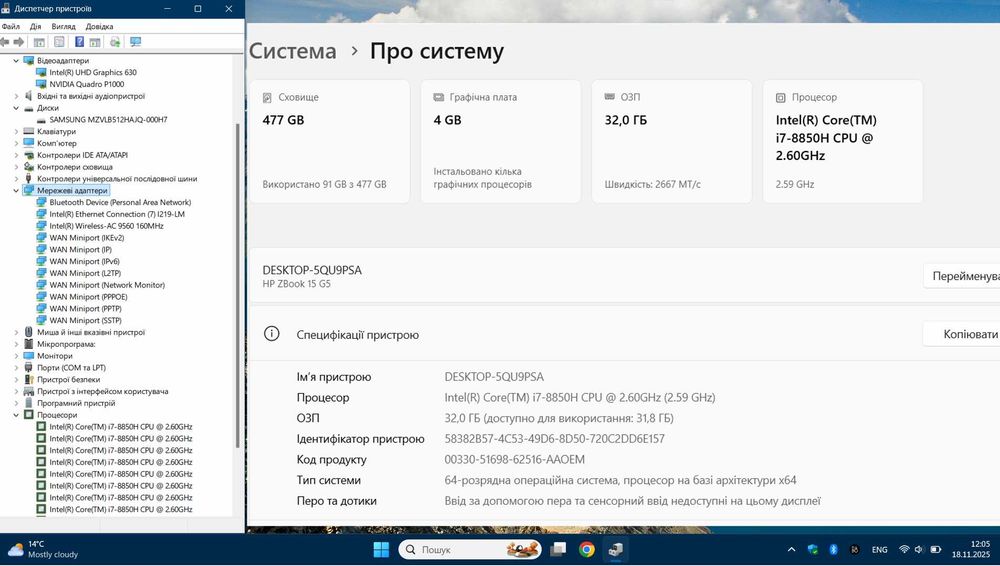Open the Properties toolbar icon in Device Manager
This screenshot has height=566, width=1000.
click(59, 42)
